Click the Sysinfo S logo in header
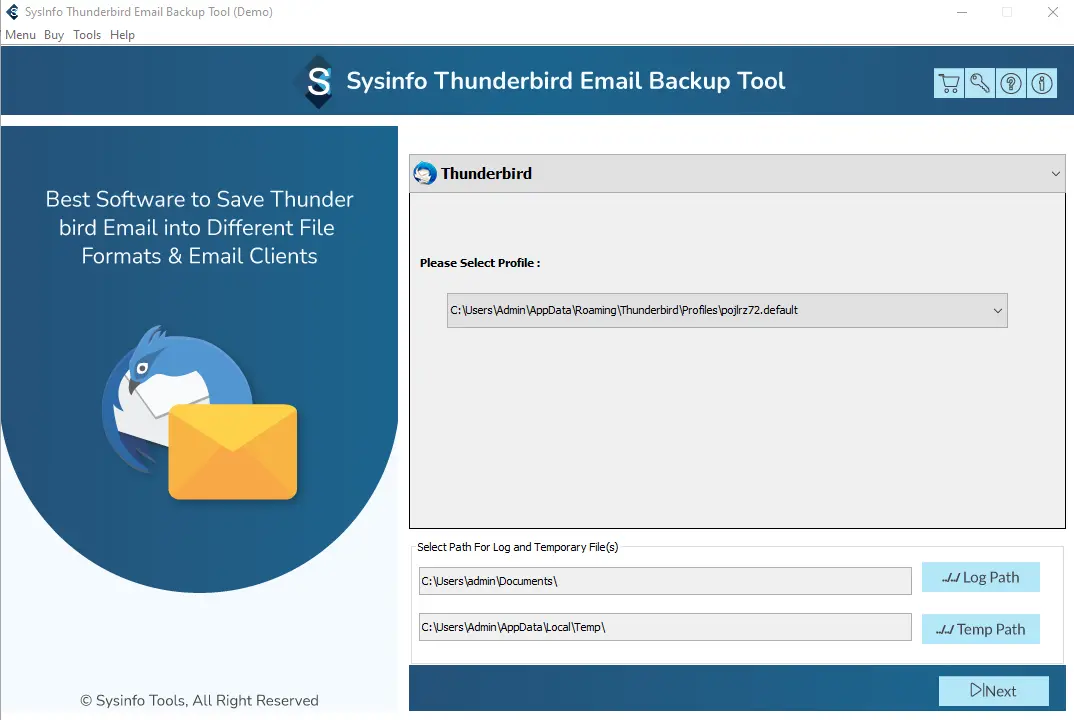 (319, 82)
